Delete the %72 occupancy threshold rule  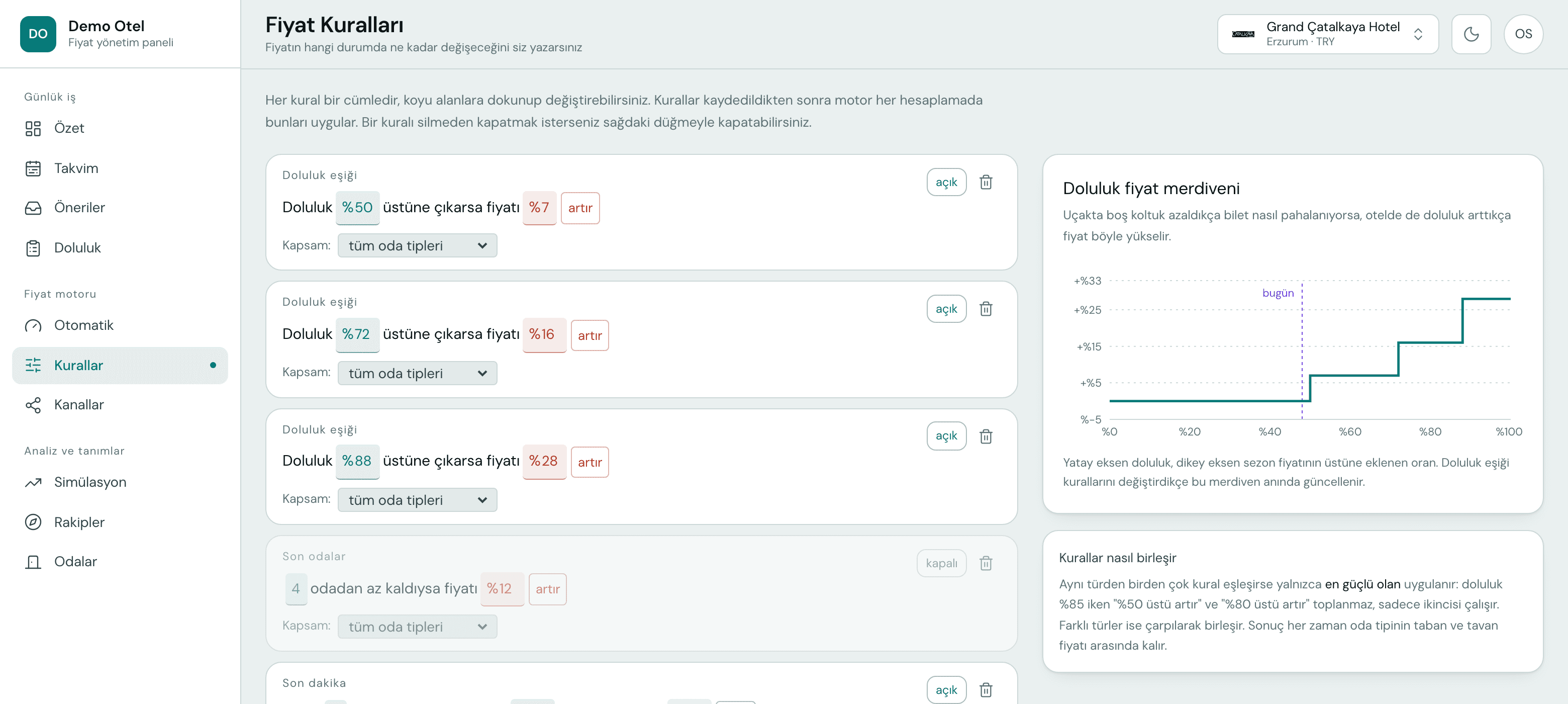click(986, 309)
